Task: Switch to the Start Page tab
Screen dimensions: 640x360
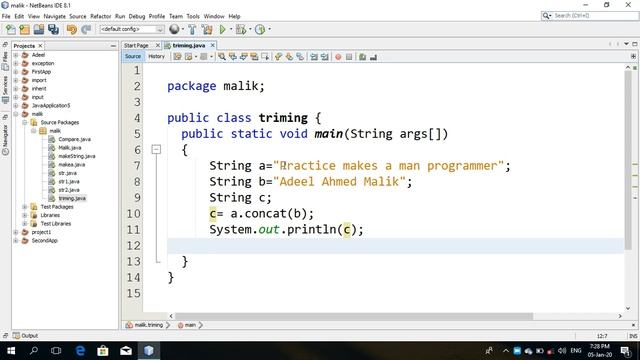Action: click(x=136, y=45)
